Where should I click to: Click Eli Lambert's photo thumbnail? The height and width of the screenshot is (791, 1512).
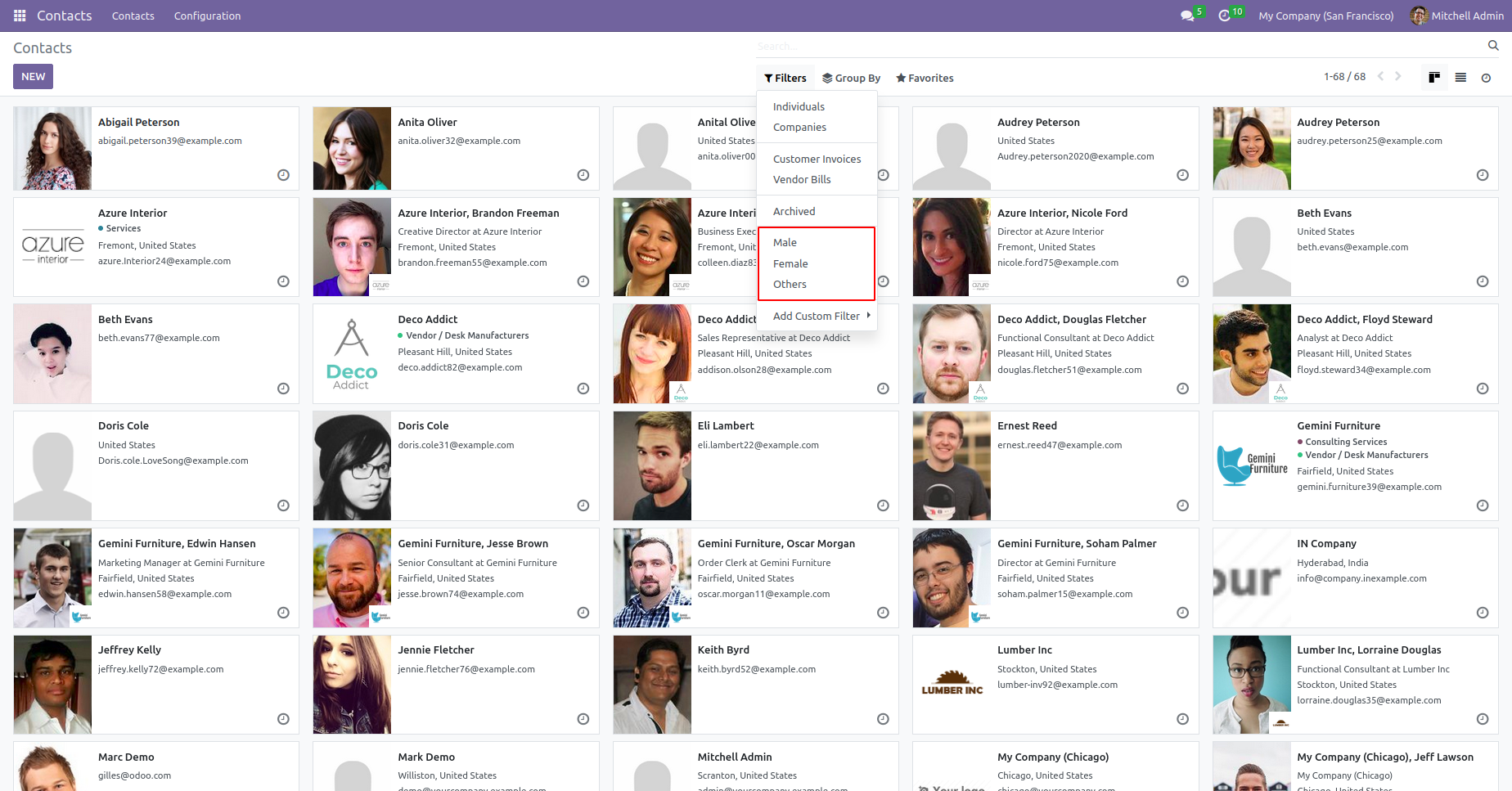(652, 465)
